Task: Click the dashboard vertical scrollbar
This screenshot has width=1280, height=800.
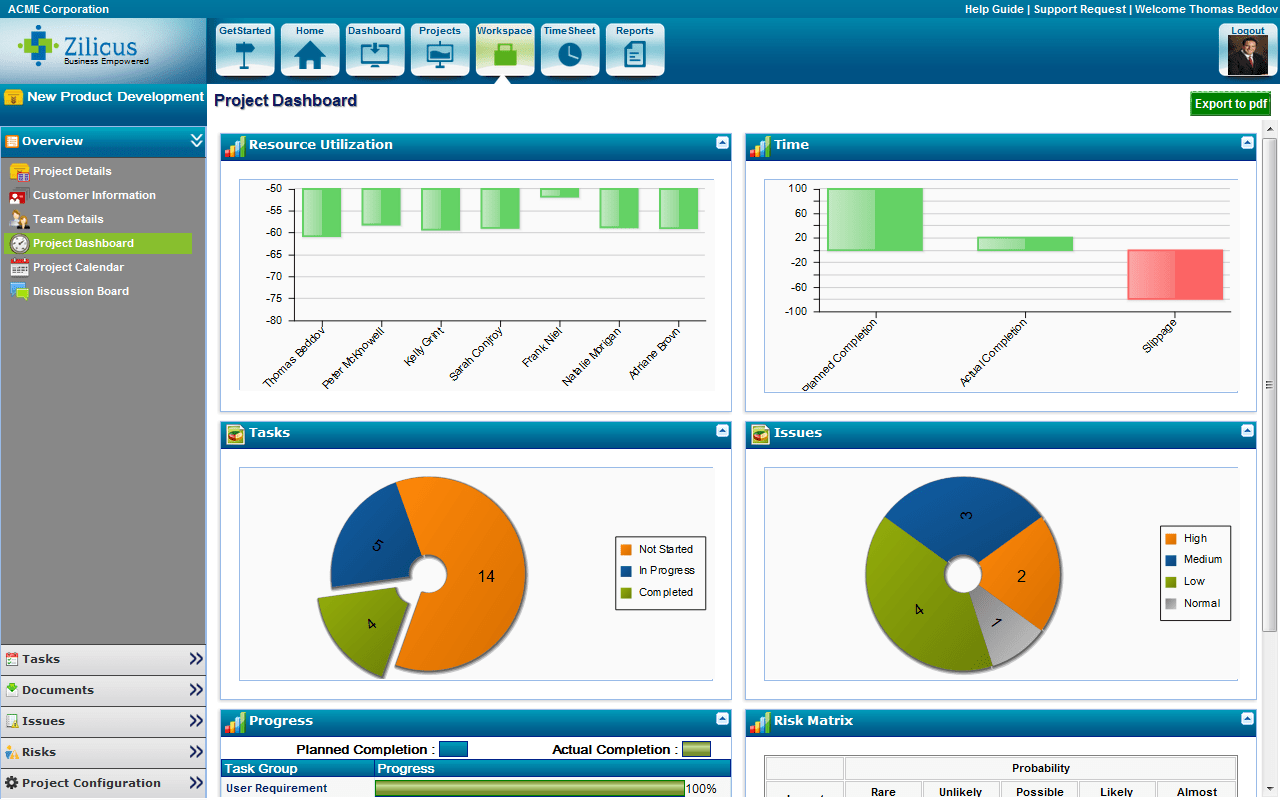Action: [x=1270, y=385]
